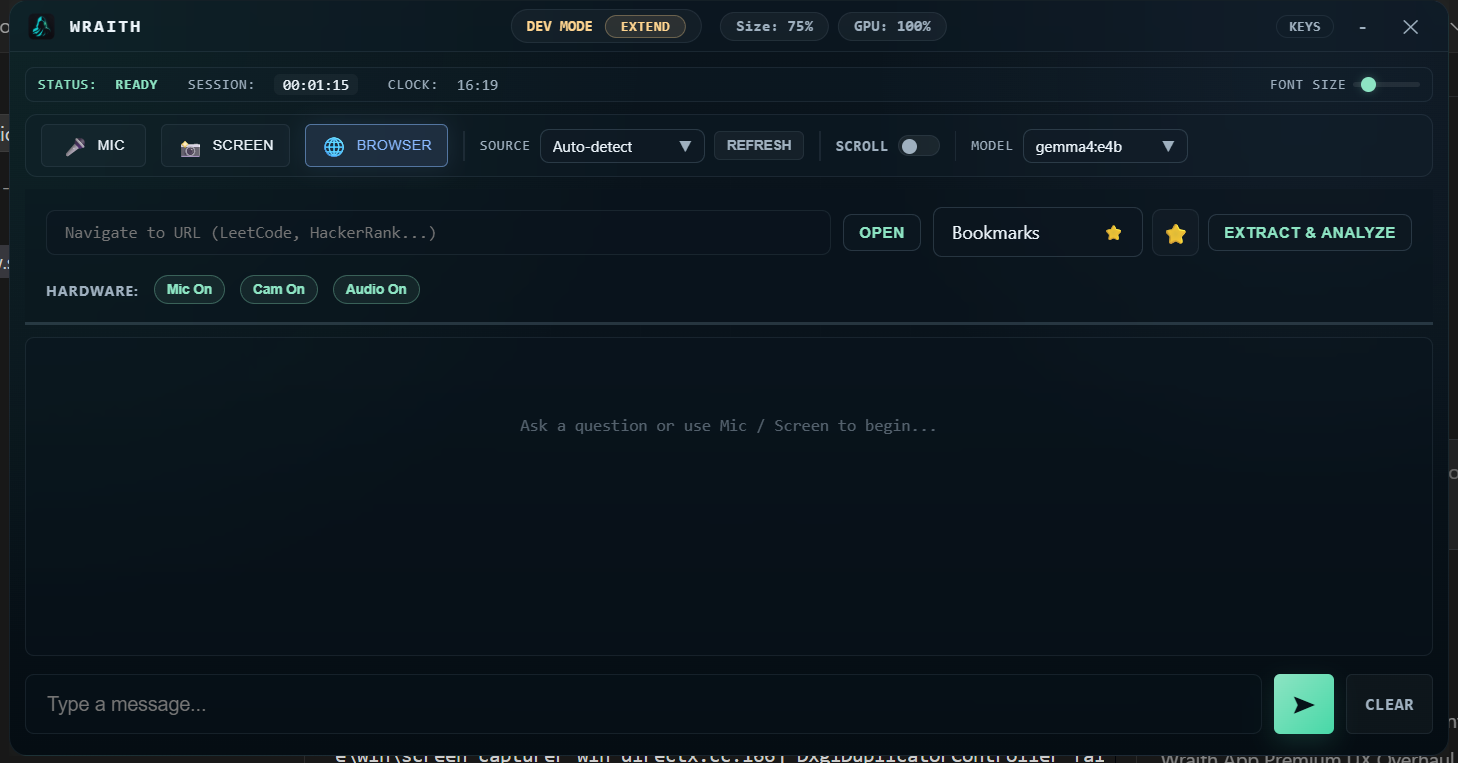1458x763 pixels.
Task: Open the Auto-detect source dropdown
Action: pyautogui.click(x=622, y=145)
